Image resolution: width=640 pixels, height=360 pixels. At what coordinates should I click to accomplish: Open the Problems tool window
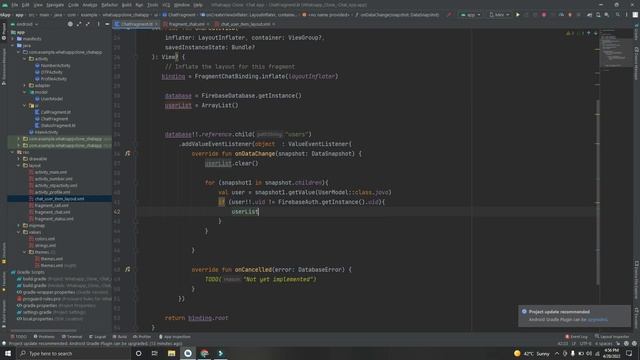pyautogui.click(x=44, y=337)
